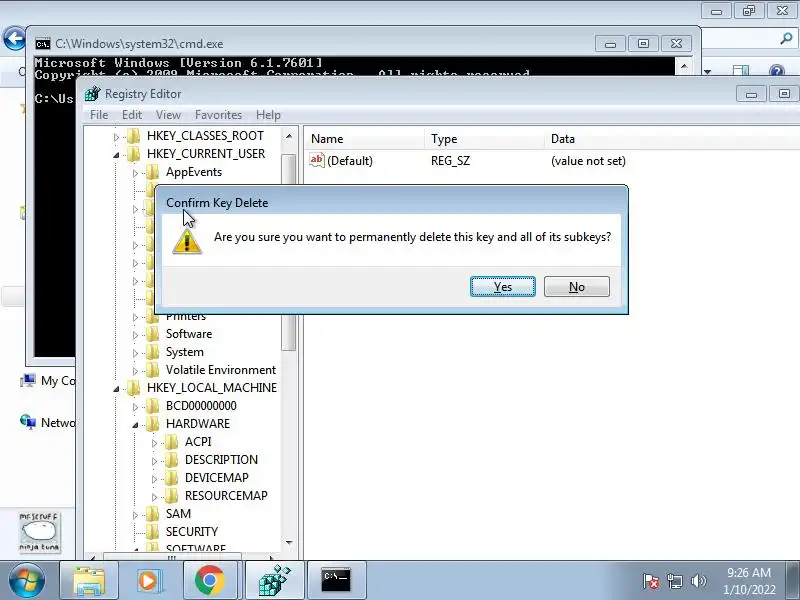Switch to Command Prompt taskbar button
The width and height of the screenshot is (800, 600).
click(x=336, y=581)
